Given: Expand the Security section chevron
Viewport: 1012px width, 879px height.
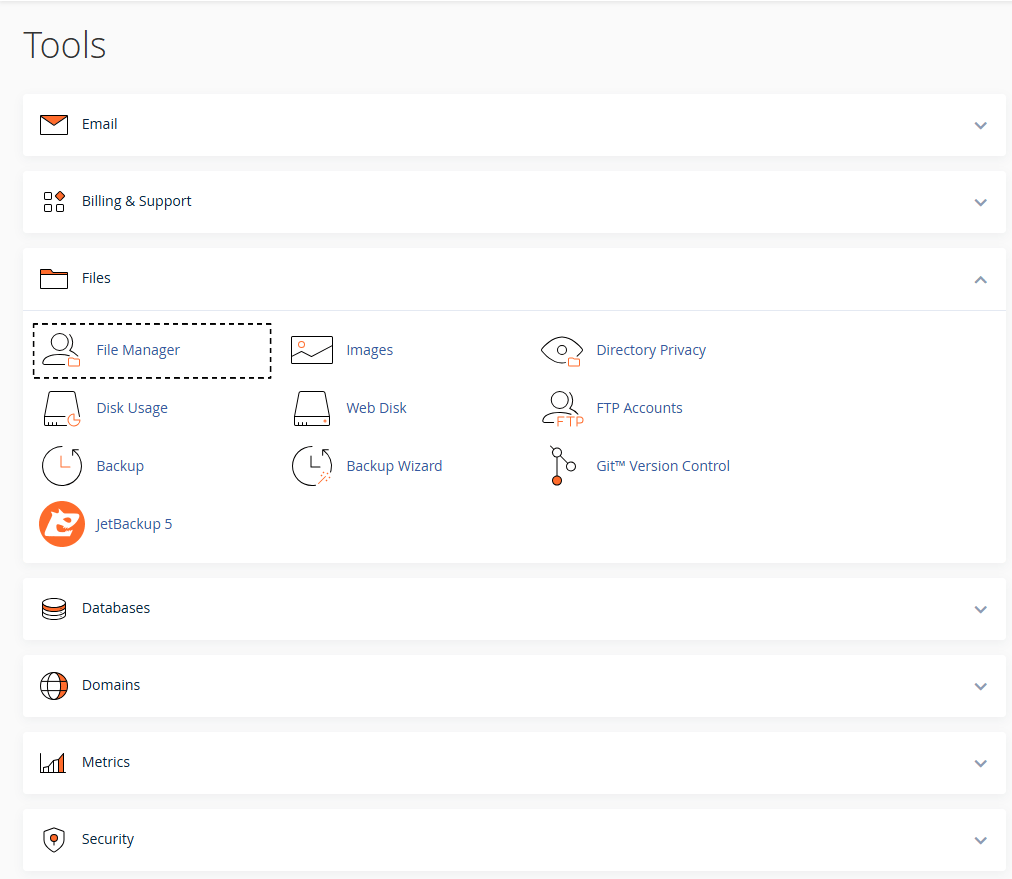Looking at the screenshot, I should (980, 840).
